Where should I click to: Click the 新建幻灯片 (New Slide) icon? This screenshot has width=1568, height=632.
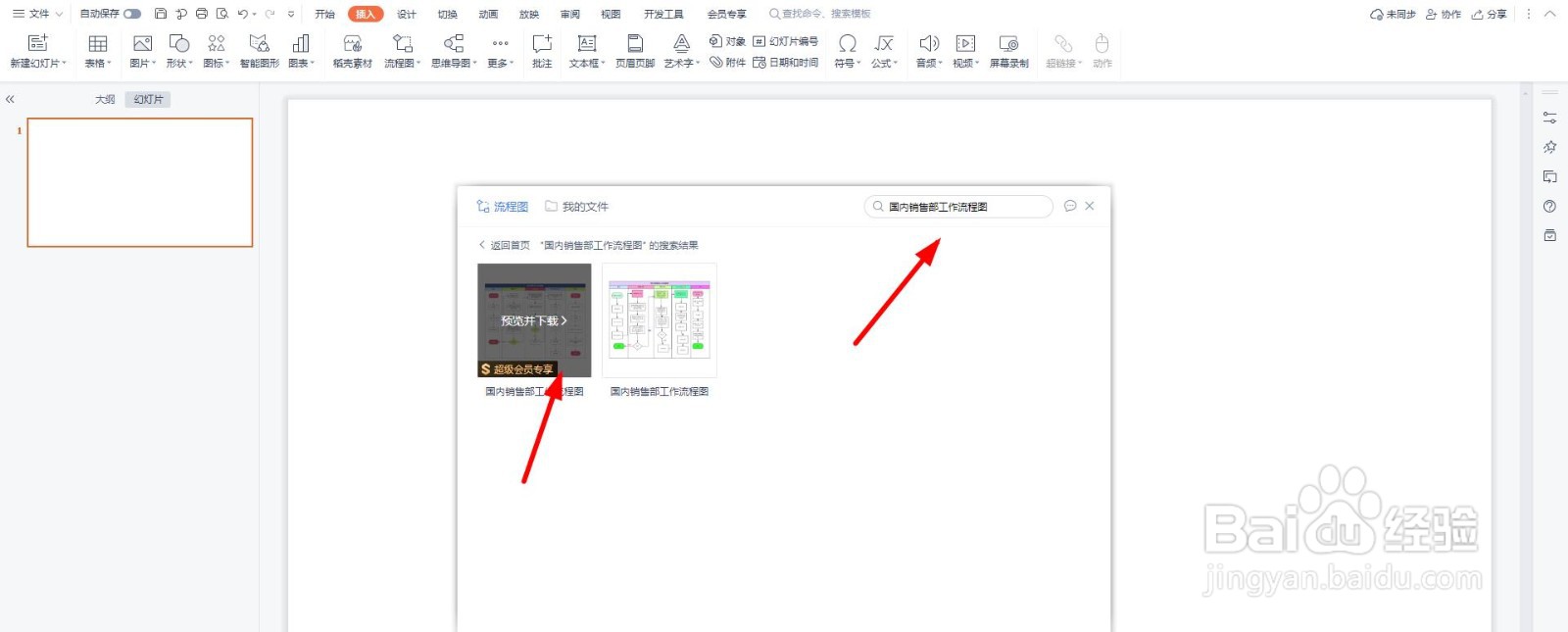[37, 43]
